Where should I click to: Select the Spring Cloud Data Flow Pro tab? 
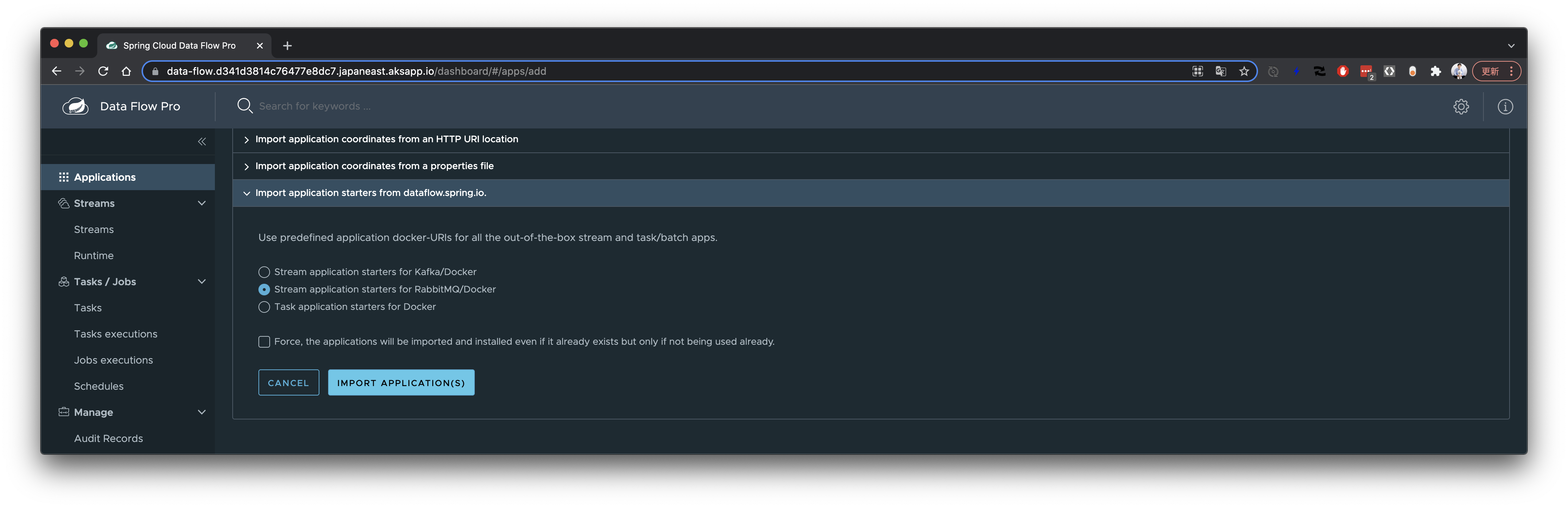(x=184, y=46)
